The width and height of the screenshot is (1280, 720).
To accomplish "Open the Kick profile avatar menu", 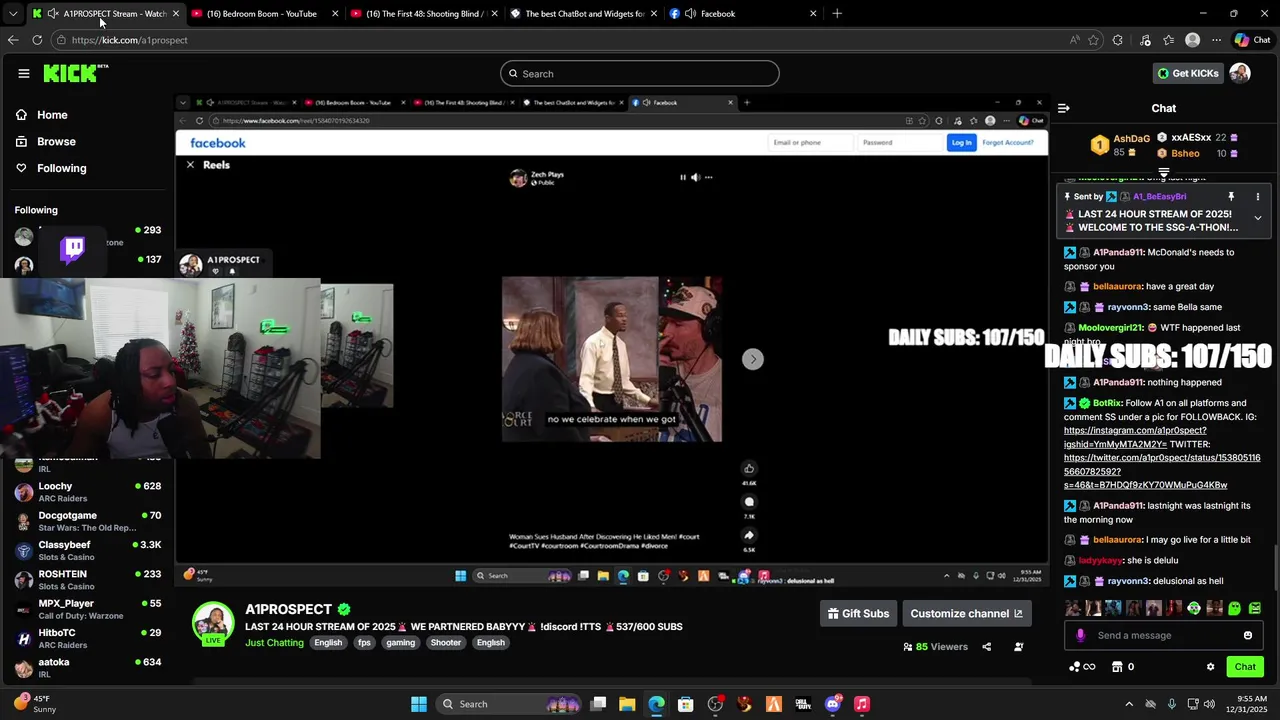I will coord(1240,73).
